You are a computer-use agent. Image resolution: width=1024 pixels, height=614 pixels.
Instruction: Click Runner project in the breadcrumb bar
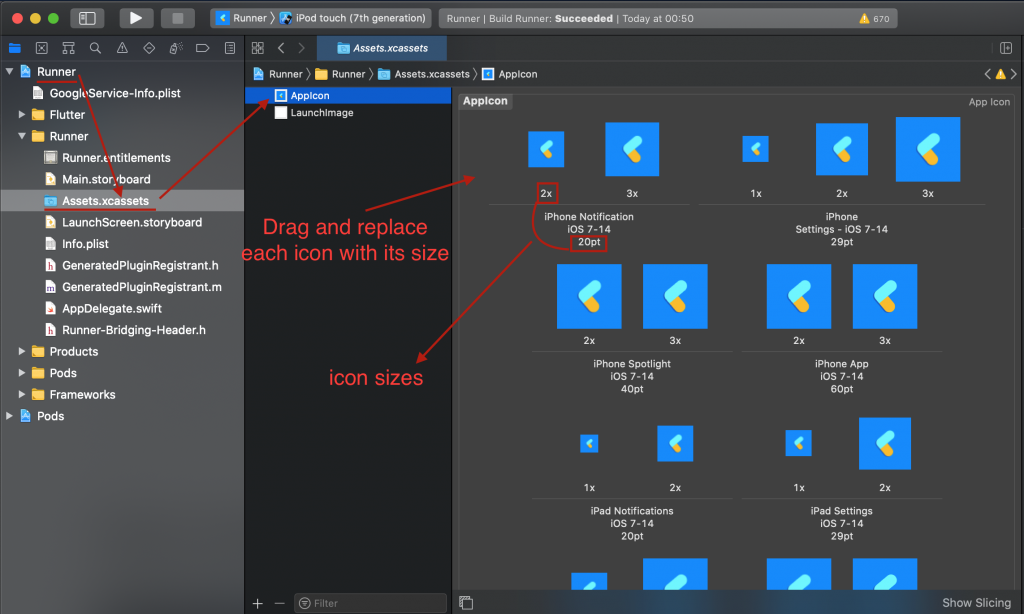[278, 74]
